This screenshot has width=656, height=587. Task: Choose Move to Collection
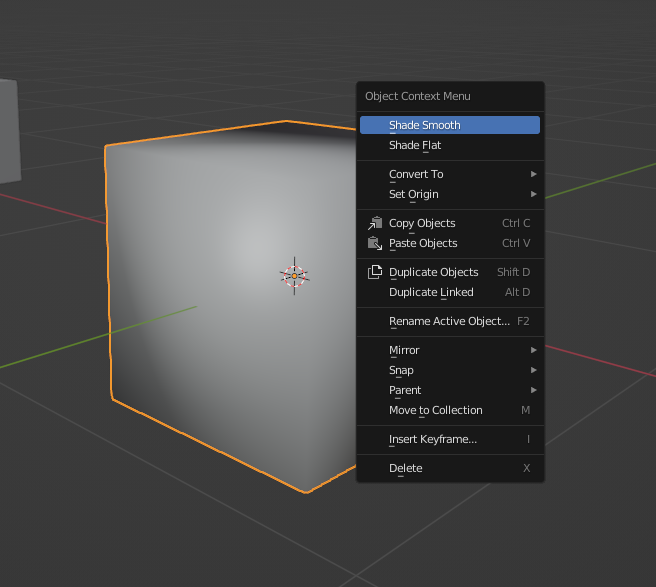[450, 410]
